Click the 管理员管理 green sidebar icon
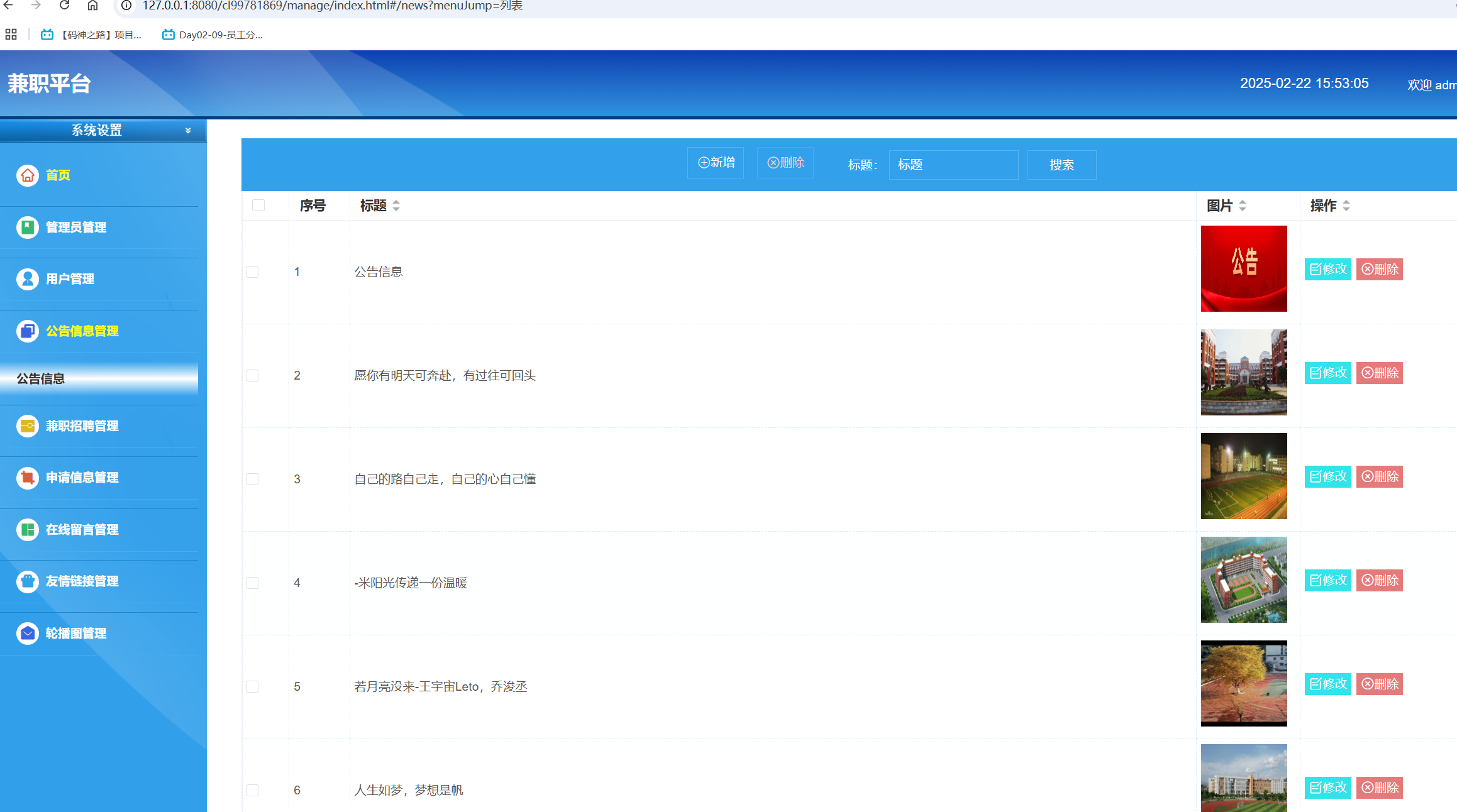 coord(28,227)
